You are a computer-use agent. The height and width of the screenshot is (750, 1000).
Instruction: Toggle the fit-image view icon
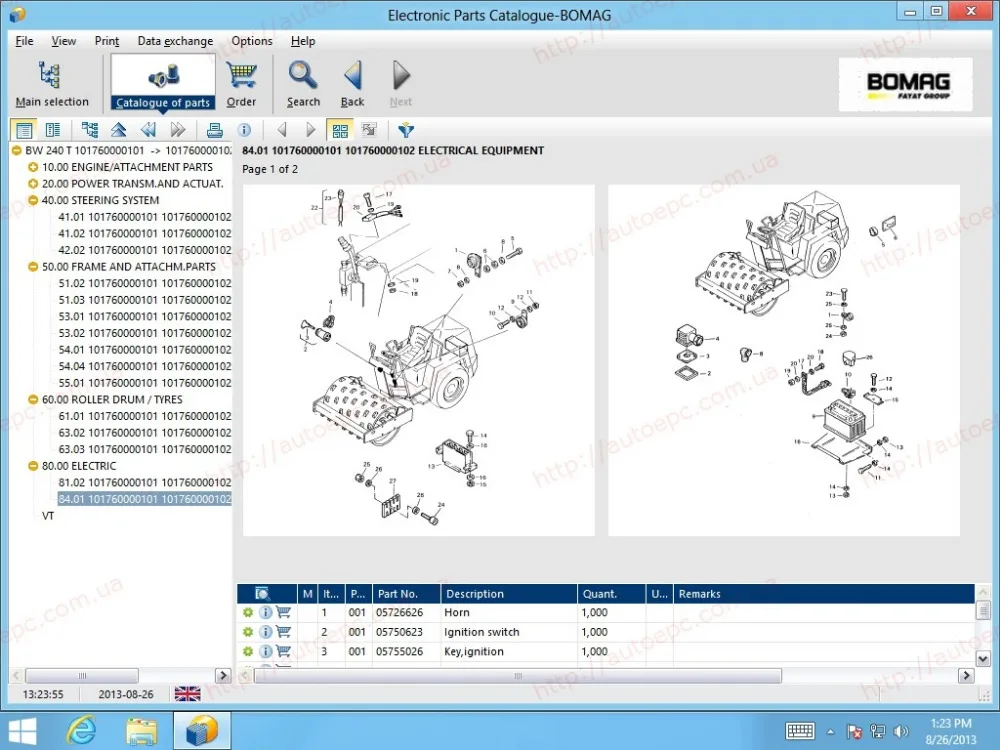click(369, 130)
